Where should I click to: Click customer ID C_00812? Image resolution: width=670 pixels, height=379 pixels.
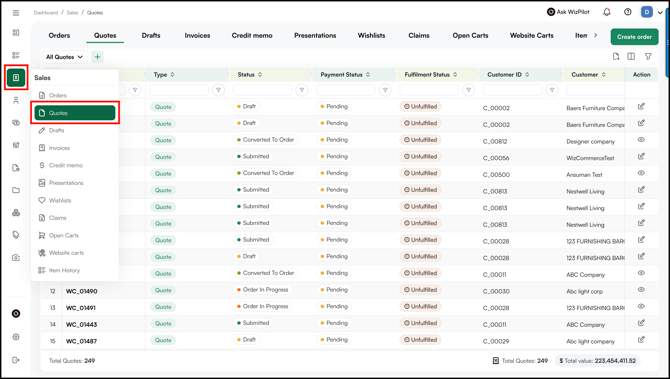pos(495,141)
